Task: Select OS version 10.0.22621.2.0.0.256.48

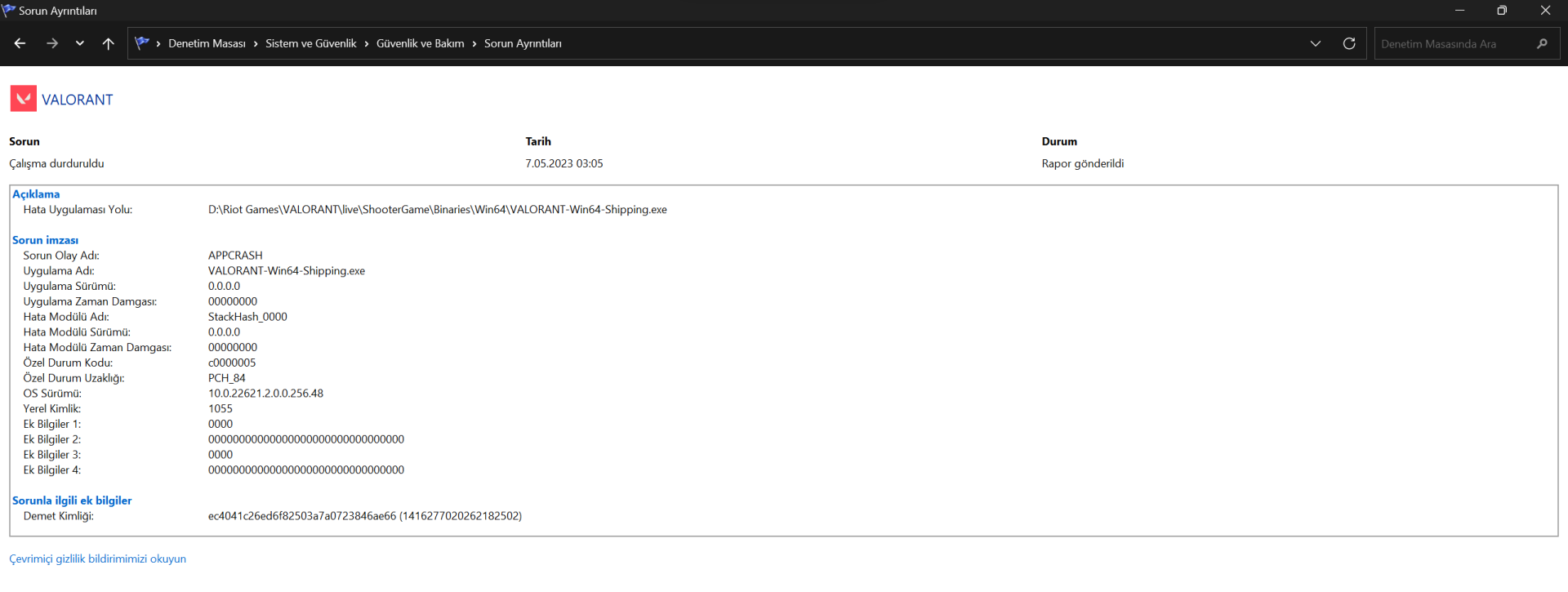Action: click(265, 394)
